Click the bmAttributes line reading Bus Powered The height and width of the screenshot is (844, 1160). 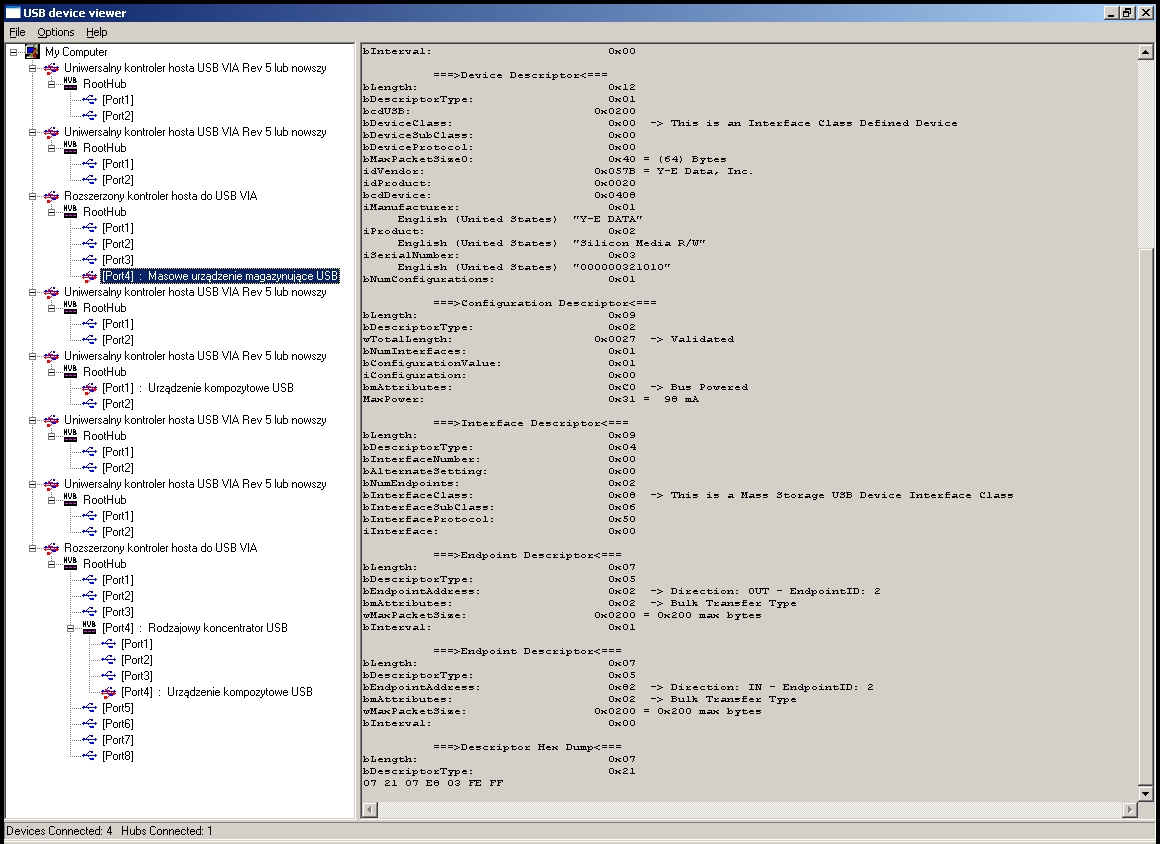(555, 387)
